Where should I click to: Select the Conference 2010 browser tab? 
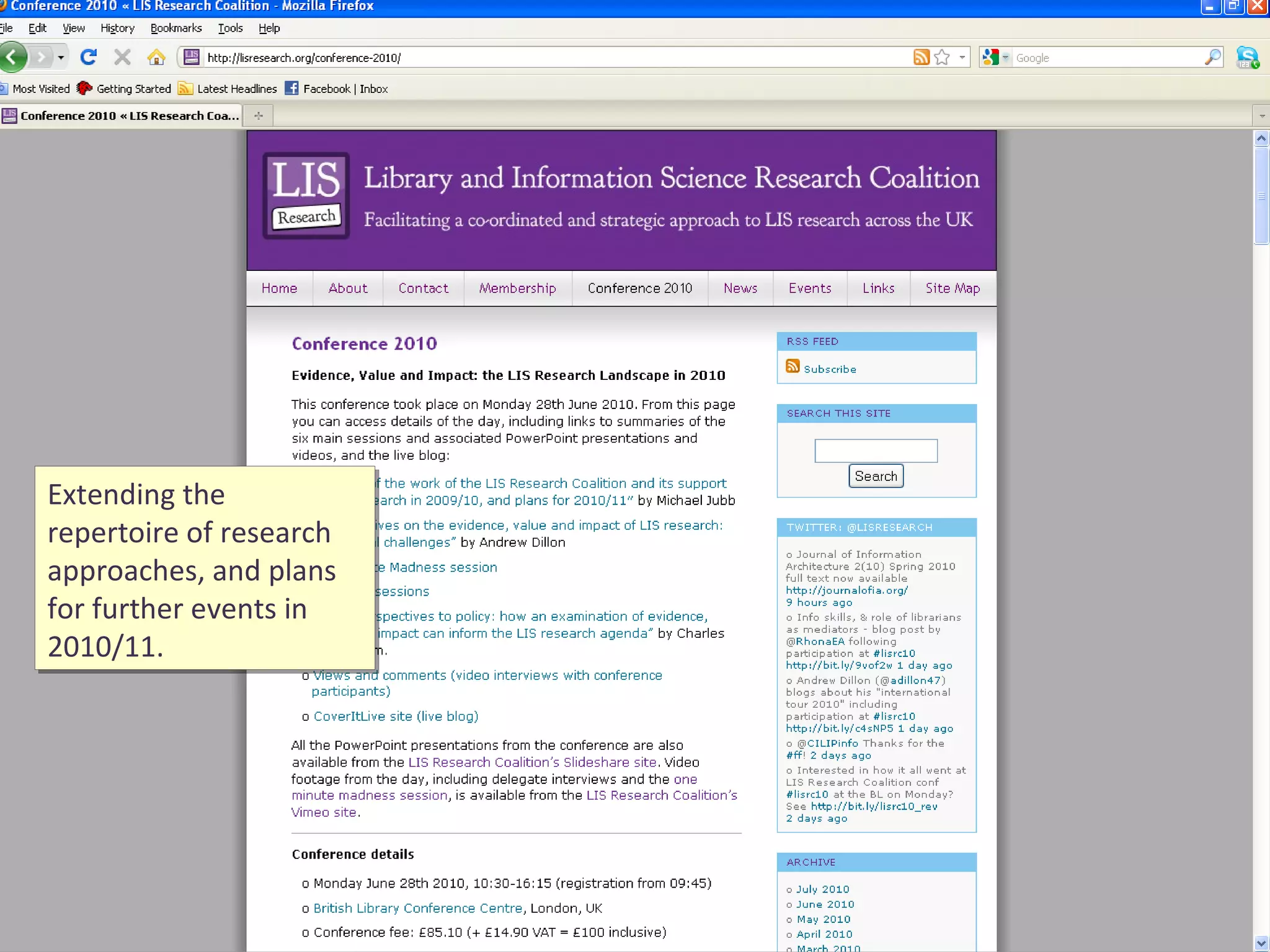click(121, 116)
